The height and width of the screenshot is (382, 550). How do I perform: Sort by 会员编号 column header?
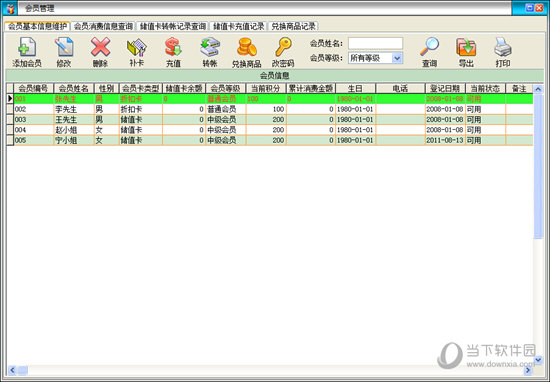pos(33,88)
